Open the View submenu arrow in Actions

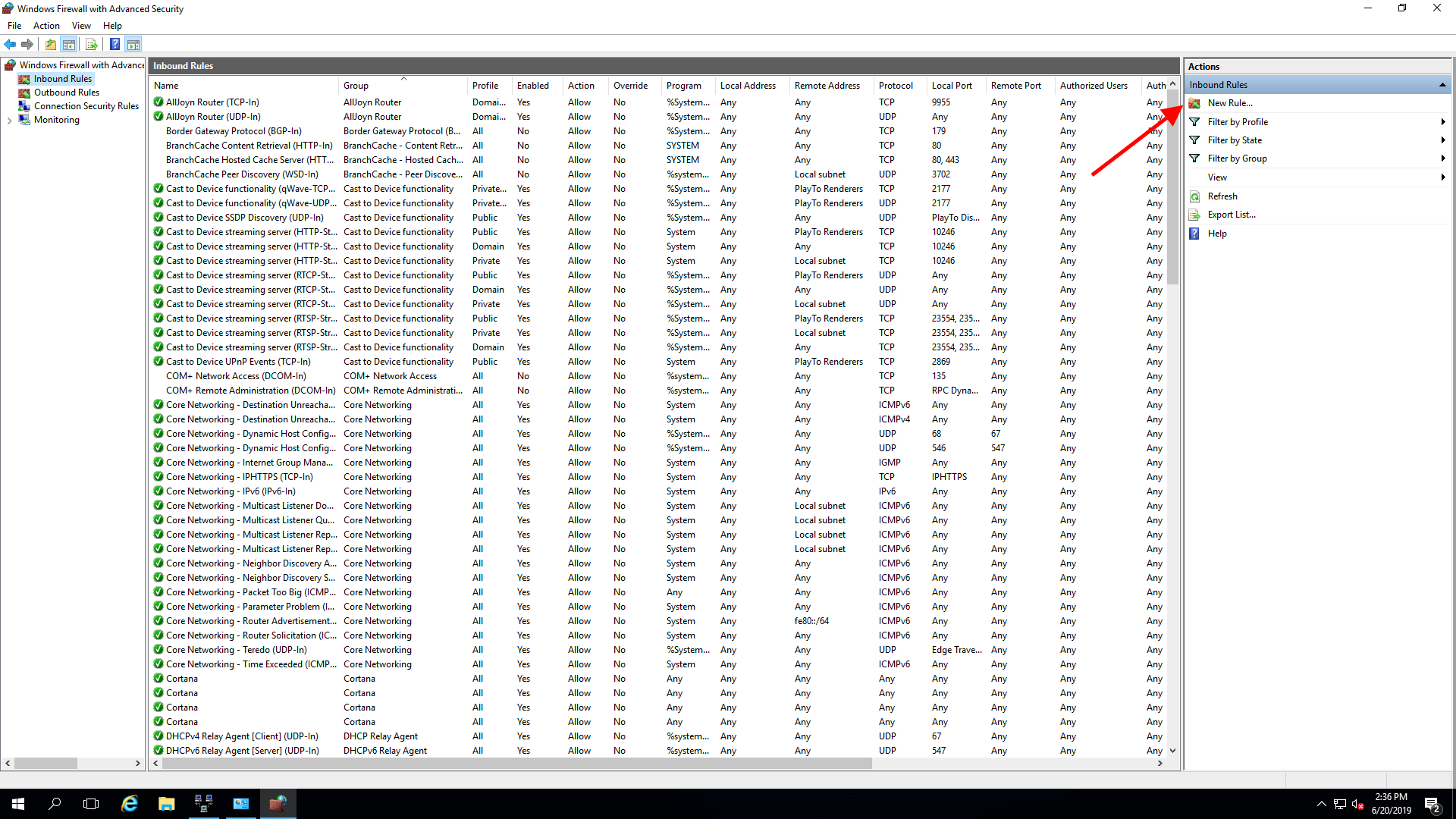[1443, 177]
